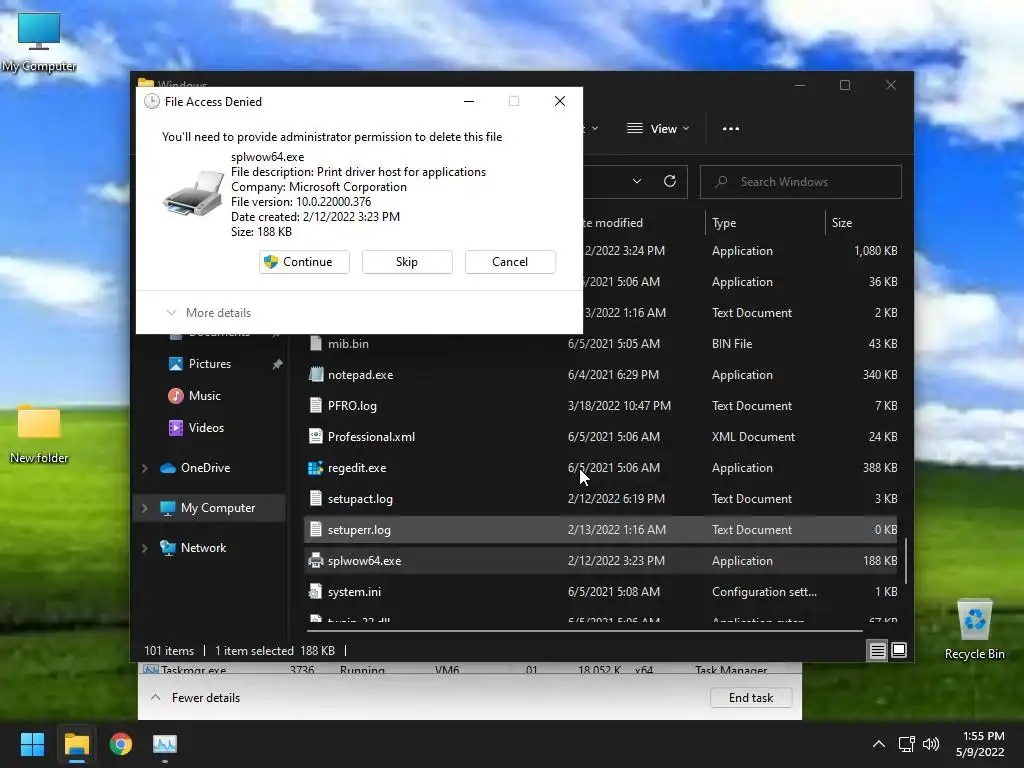This screenshot has height=768, width=1024.
Task: Click the Configuration sett... type cell
Action: coord(764,592)
